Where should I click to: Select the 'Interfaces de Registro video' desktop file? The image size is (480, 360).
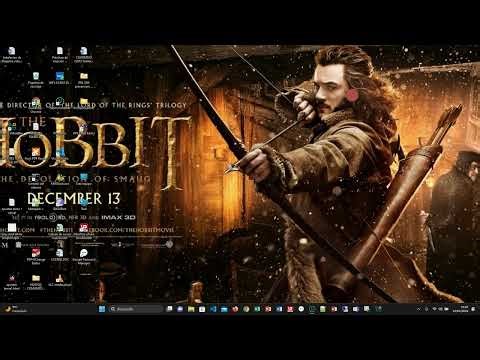click(x=12, y=55)
